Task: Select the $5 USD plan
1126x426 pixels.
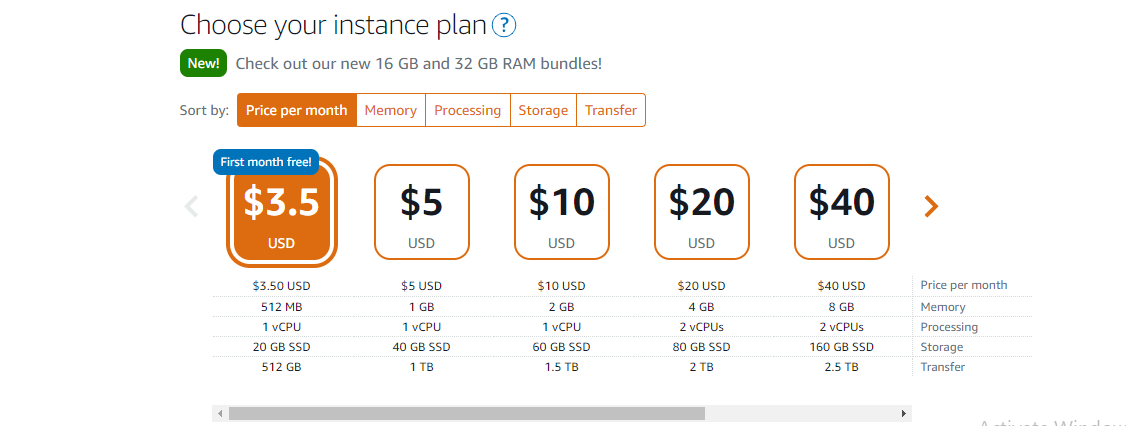Action: pos(421,212)
